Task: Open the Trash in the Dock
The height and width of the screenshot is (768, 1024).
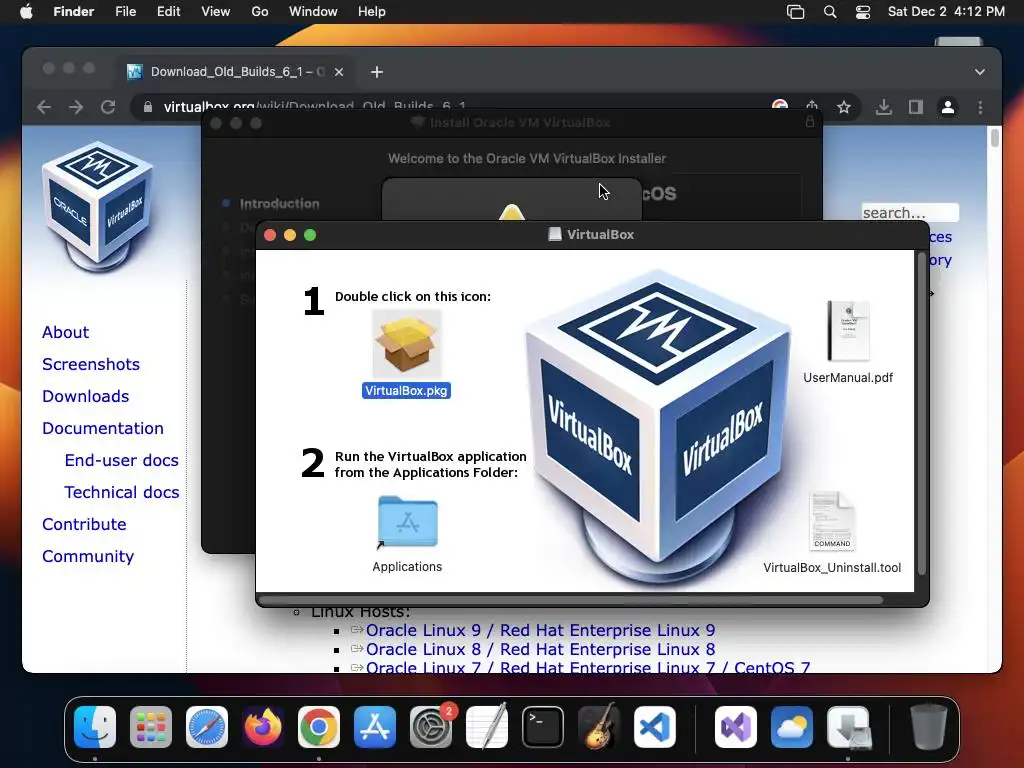Action: coord(929,726)
